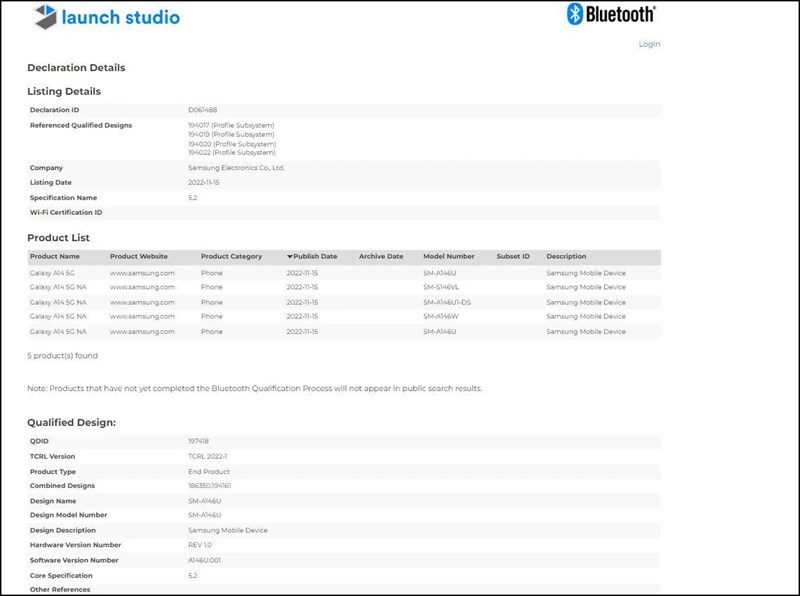This screenshot has height=596, width=800.
Task: Click the Bluetooth Qualification Process note
Action: (x=255, y=388)
